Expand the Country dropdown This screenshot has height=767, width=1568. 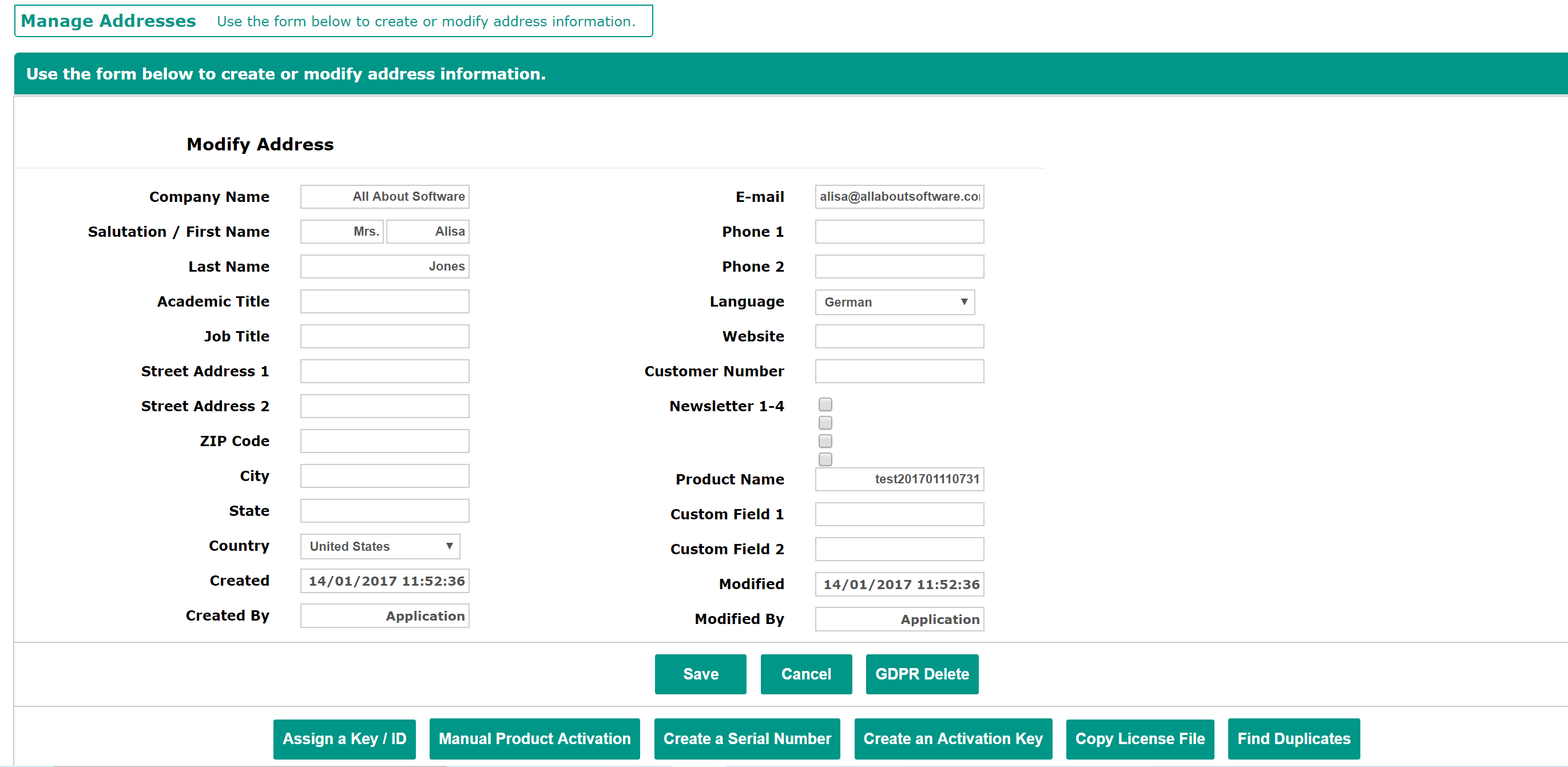tap(380, 547)
